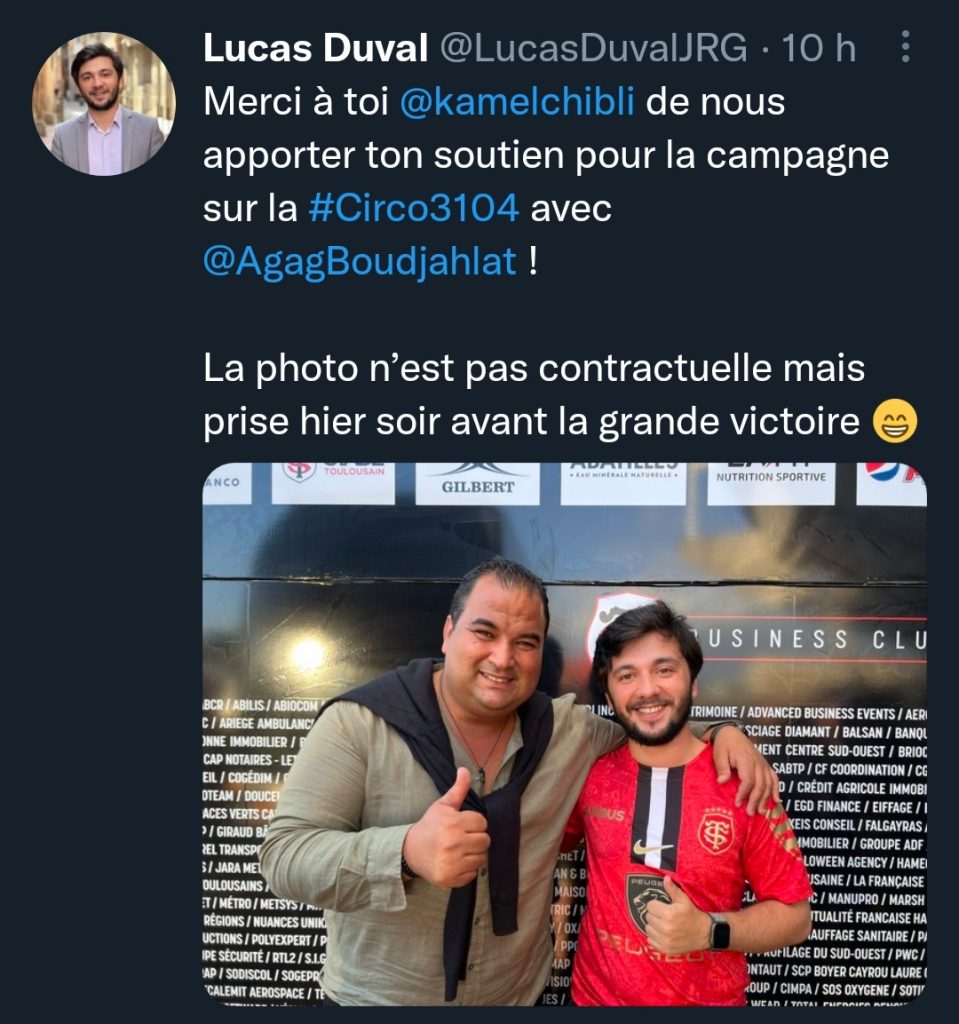
Task: Click the grinning face emoji in the tweet
Action: (895, 421)
